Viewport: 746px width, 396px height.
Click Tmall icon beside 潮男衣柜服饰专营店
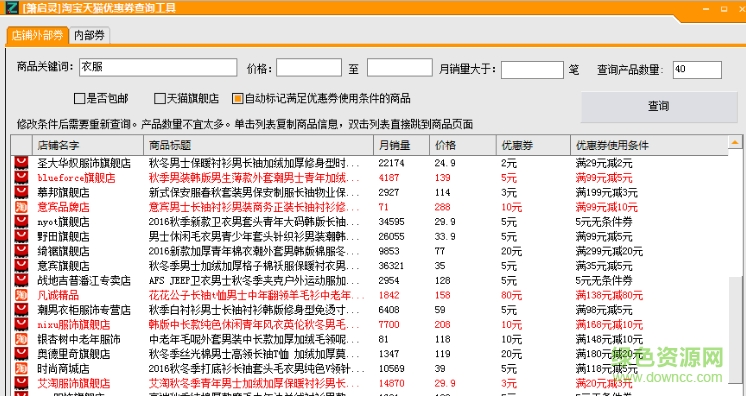pyautogui.click(x=21, y=310)
